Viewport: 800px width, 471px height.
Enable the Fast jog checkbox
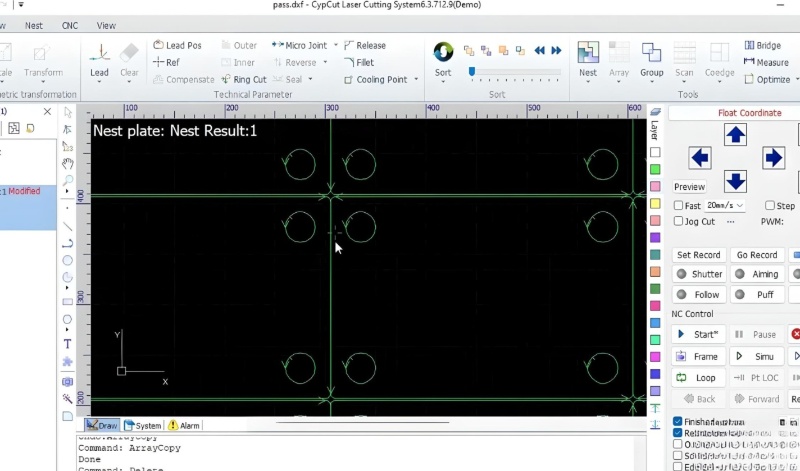[680, 206]
